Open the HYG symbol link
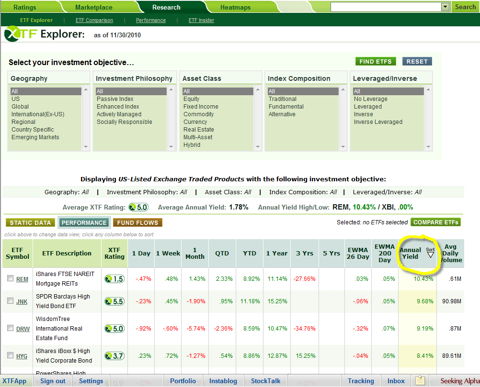 [x=22, y=356]
